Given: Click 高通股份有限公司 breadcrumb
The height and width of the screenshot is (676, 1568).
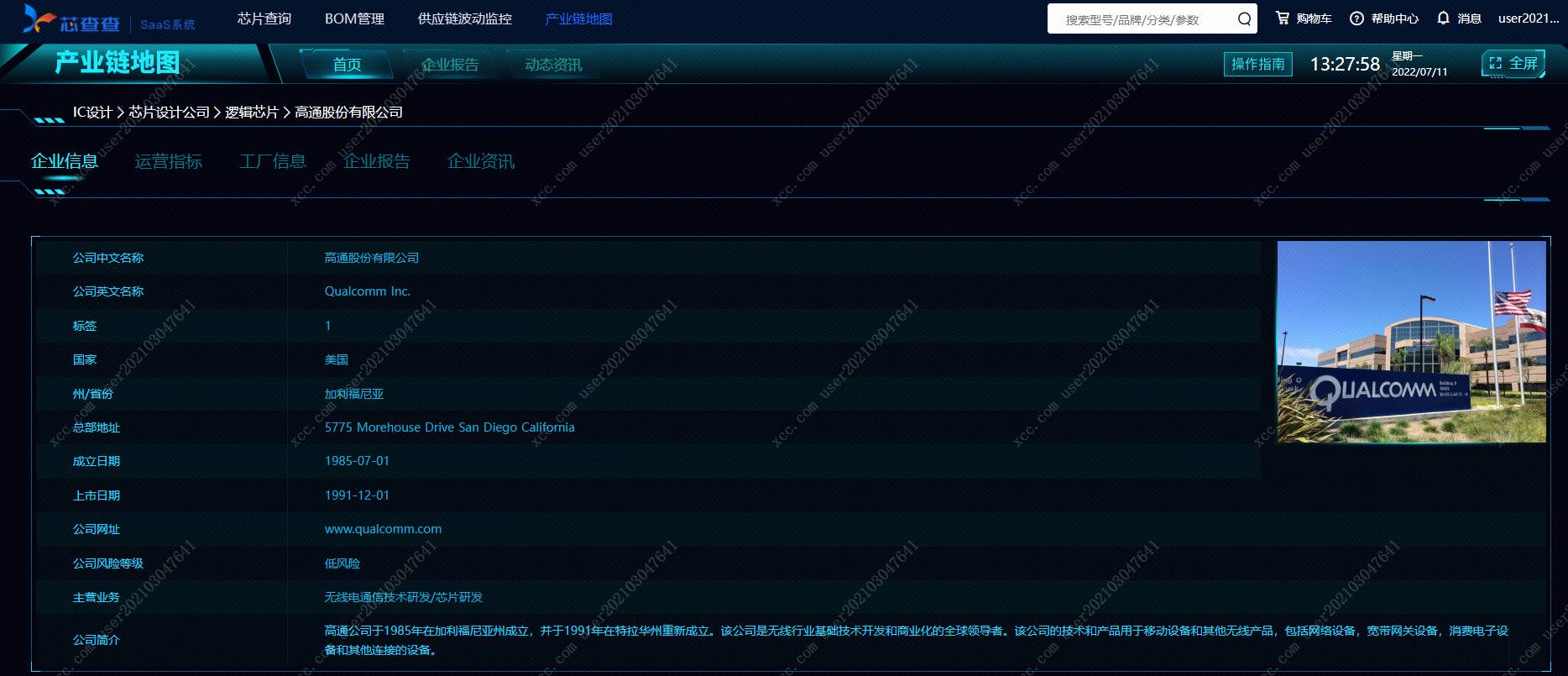Looking at the screenshot, I should tap(348, 112).
